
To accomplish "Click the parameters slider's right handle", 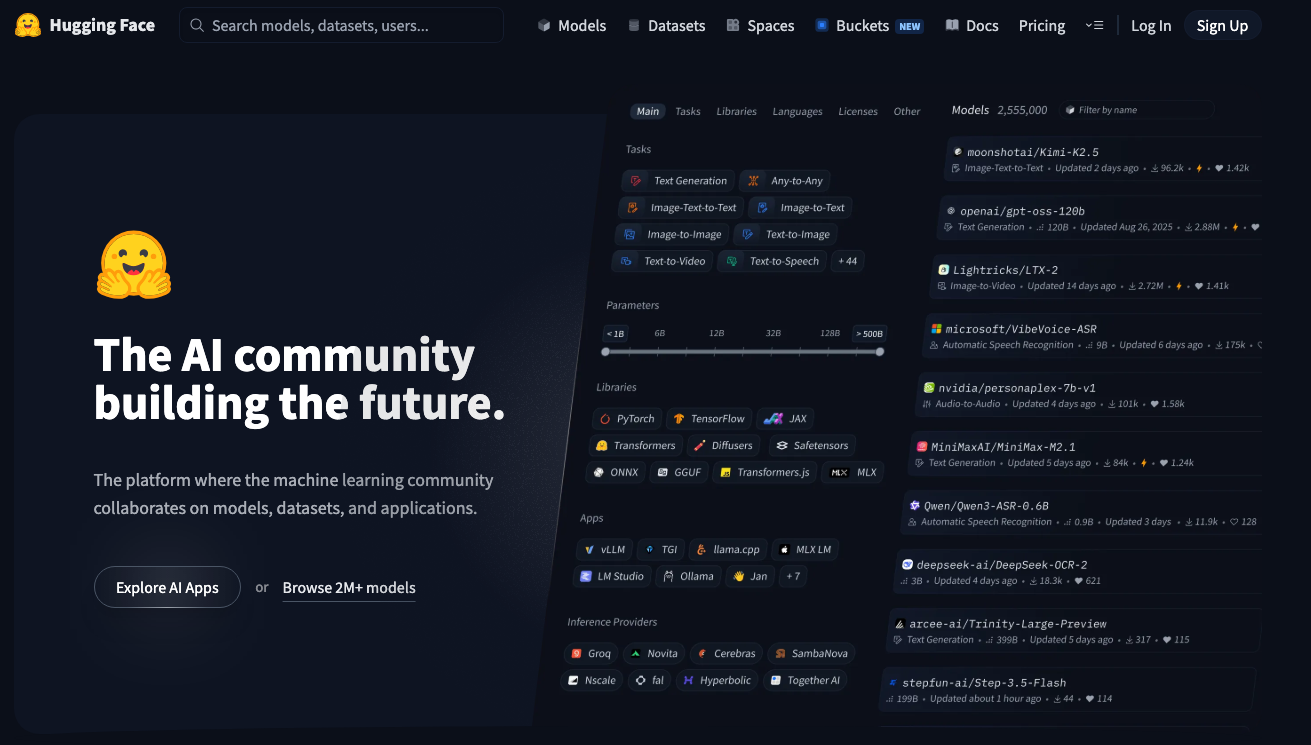I will coord(880,352).
